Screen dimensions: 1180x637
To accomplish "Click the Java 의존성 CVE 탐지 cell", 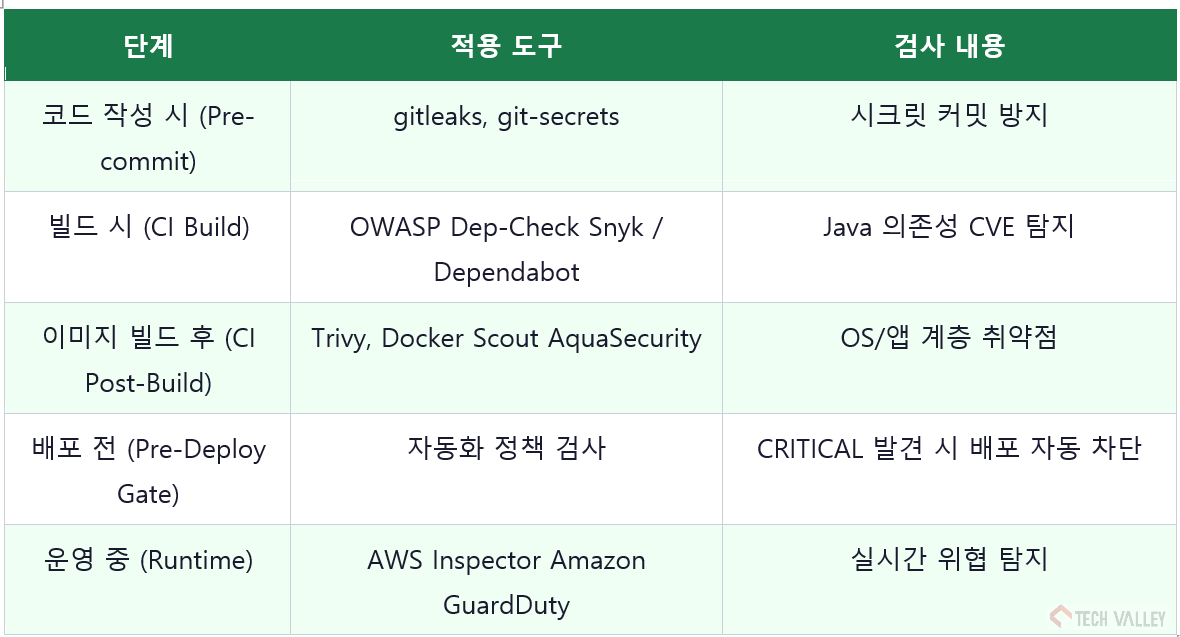I will 950,247.
